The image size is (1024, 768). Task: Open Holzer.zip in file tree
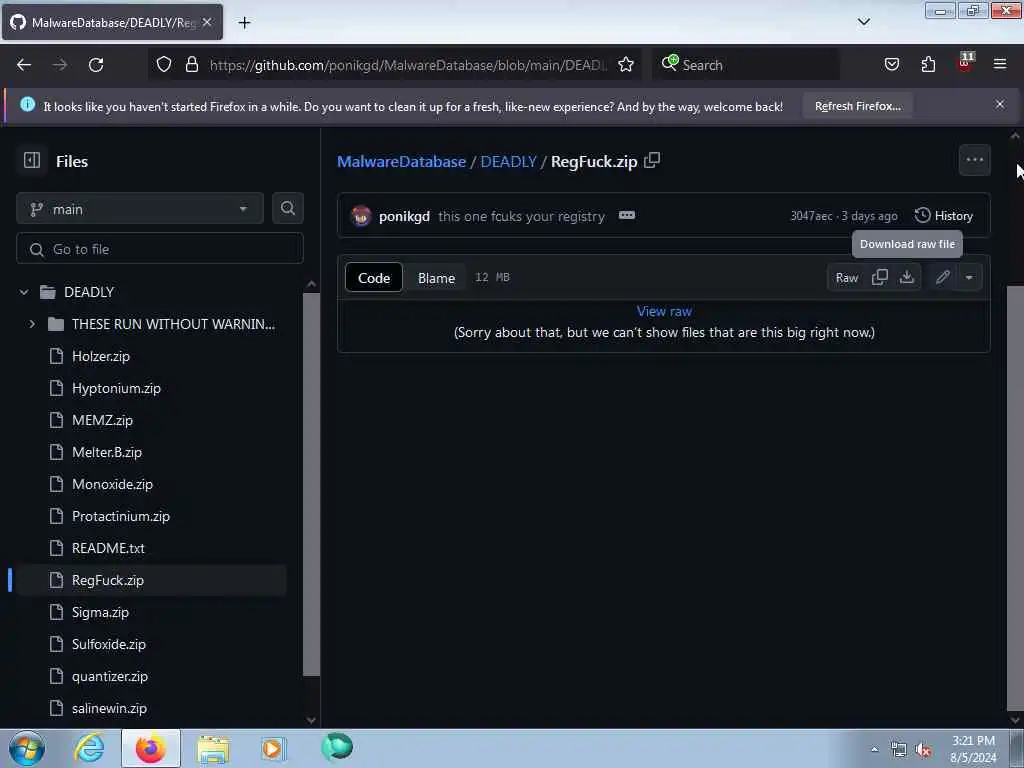101,356
